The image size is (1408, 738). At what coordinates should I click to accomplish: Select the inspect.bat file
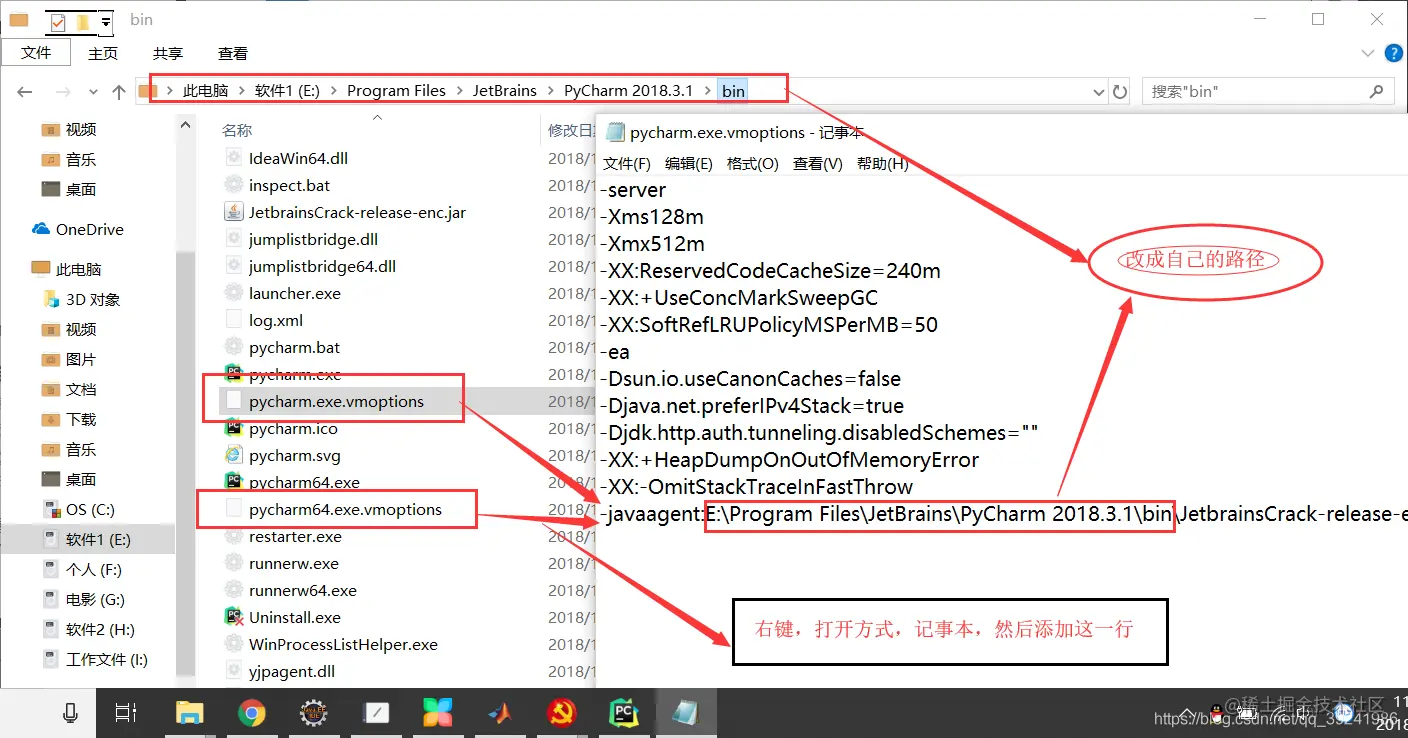pyautogui.click(x=289, y=185)
